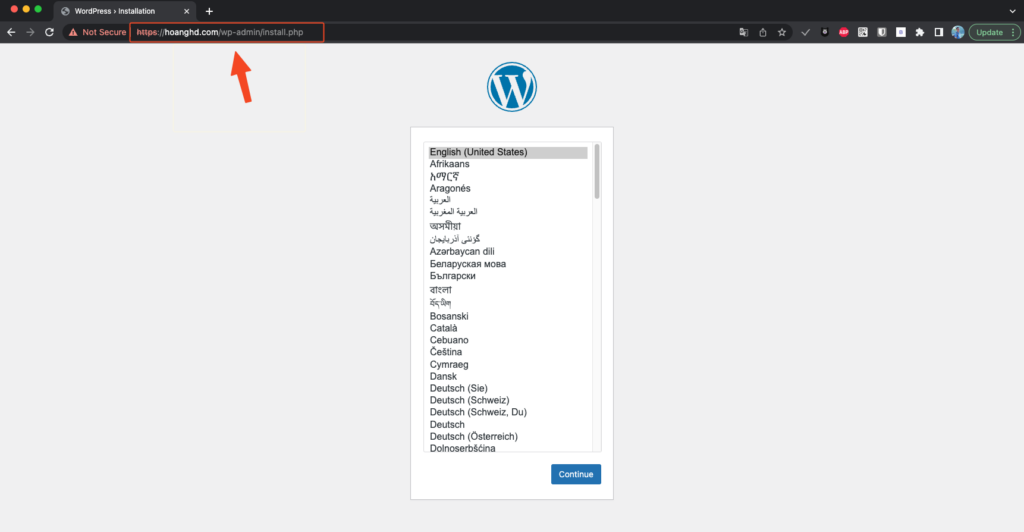Choose Azərbaycan dili language
Screen dimensions: 1024x532
462,251
